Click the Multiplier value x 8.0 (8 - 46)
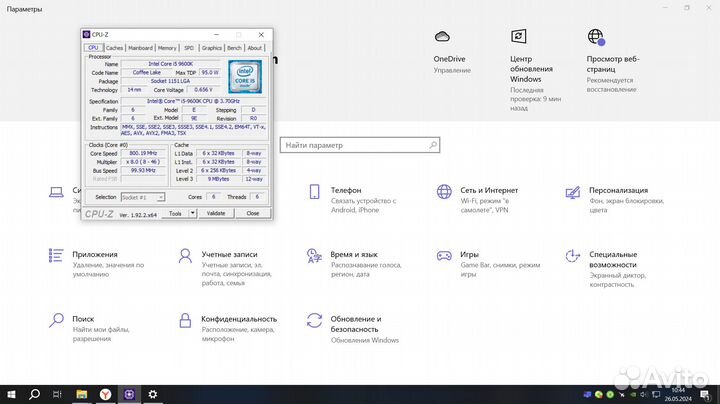The image size is (720, 404). click(x=143, y=162)
